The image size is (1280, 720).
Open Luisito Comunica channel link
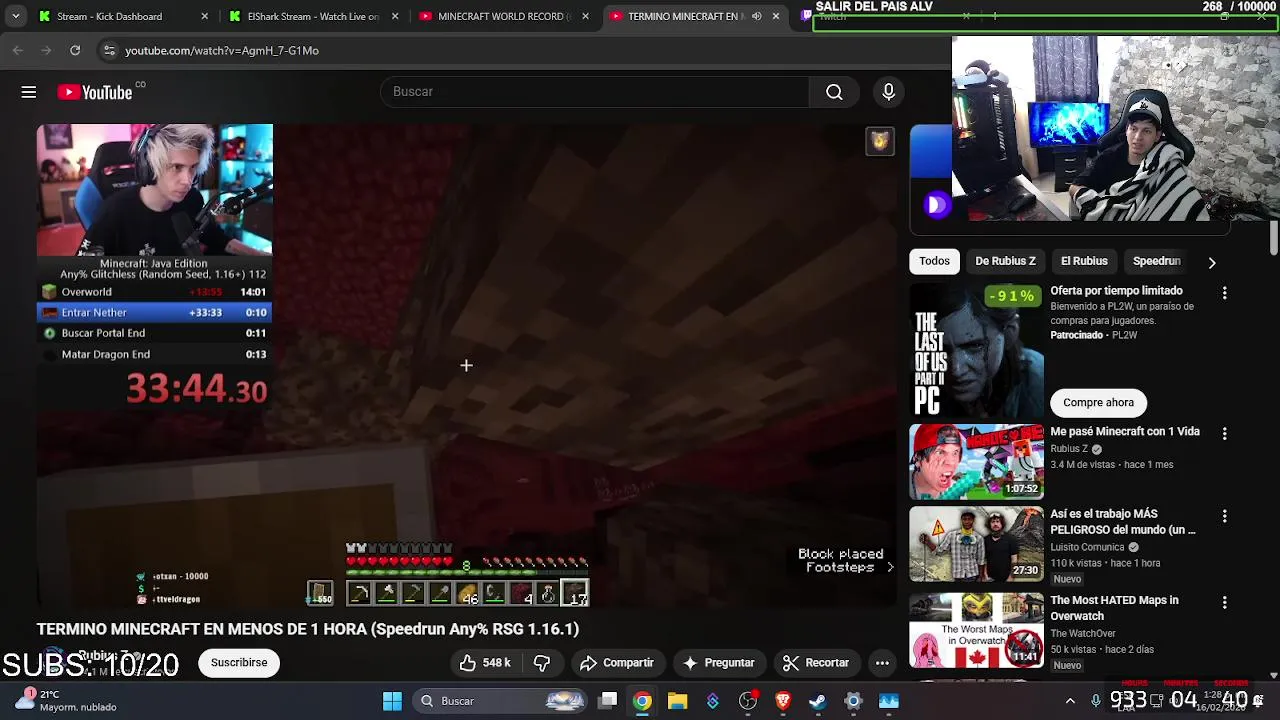click(1087, 547)
